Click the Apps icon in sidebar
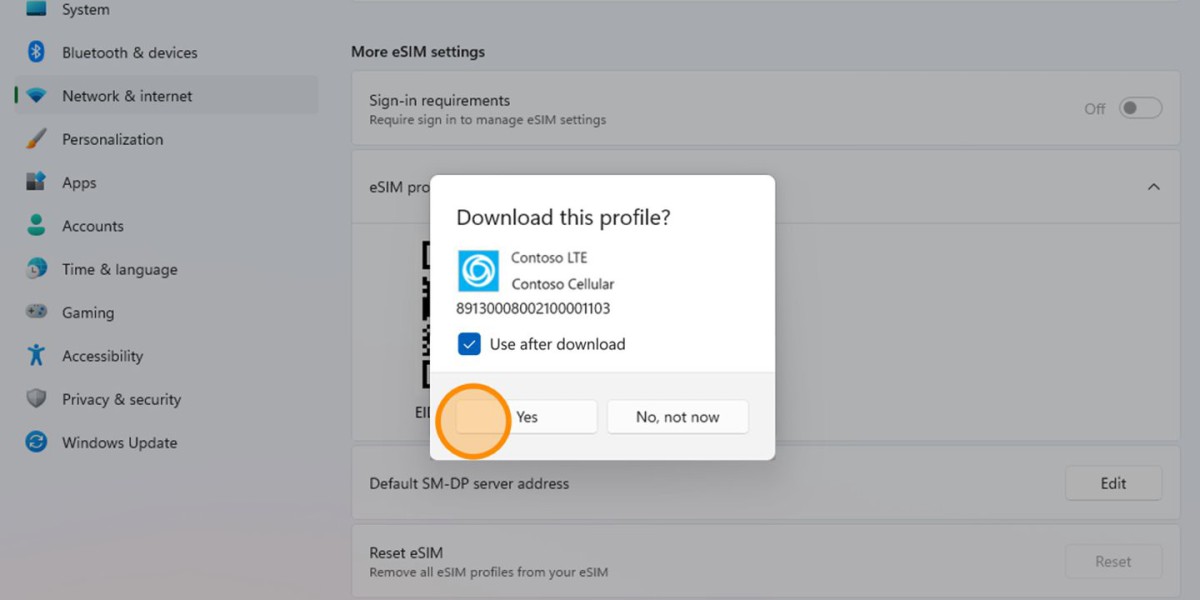Screen dimensions: 1200x600 [x=37, y=183]
